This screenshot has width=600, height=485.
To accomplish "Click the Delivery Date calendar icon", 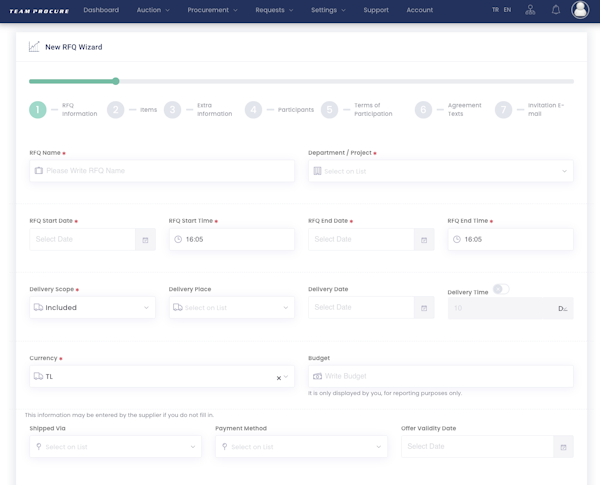I will tap(424, 308).
